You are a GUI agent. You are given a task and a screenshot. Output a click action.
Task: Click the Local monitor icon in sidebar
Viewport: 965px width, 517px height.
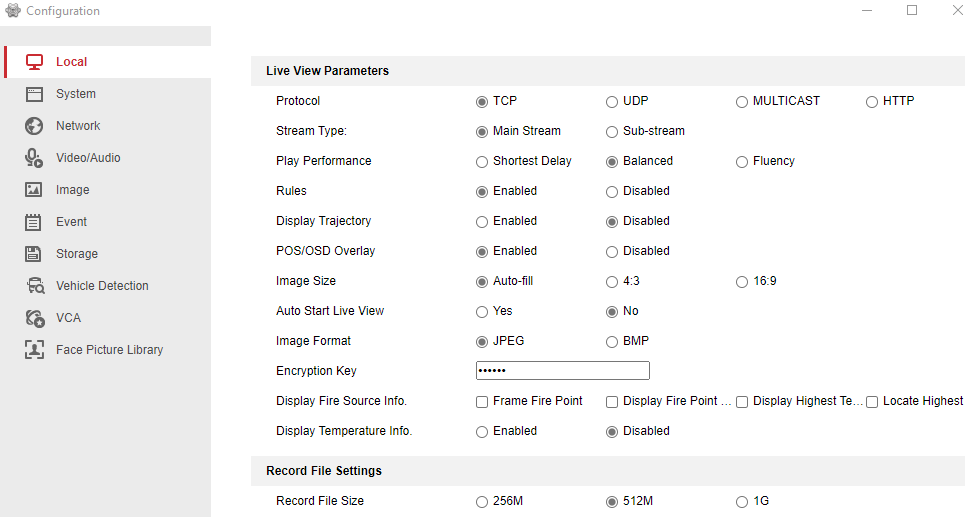pyautogui.click(x=34, y=62)
